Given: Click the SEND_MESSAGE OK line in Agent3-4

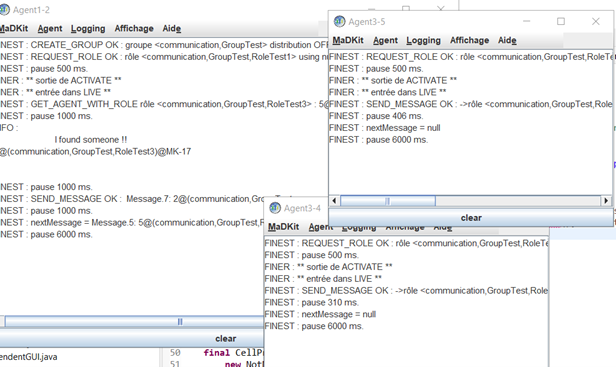Looking at the screenshot, I should (x=406, y=290).
